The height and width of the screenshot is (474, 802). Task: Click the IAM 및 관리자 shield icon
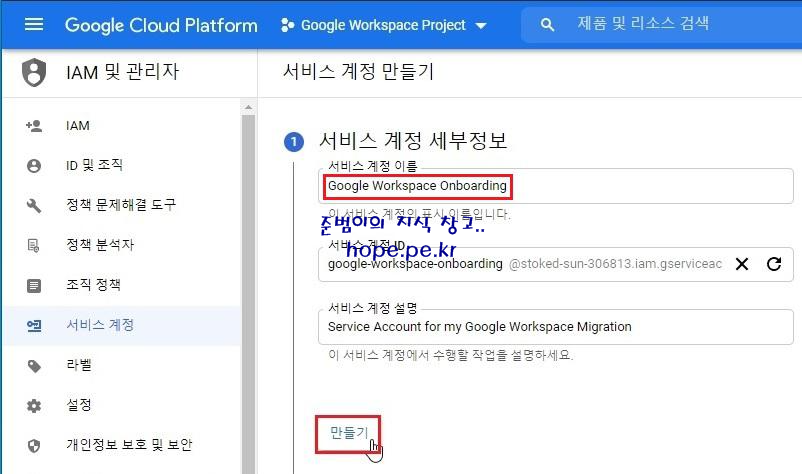pyautogui.click(x=34, y=72)
